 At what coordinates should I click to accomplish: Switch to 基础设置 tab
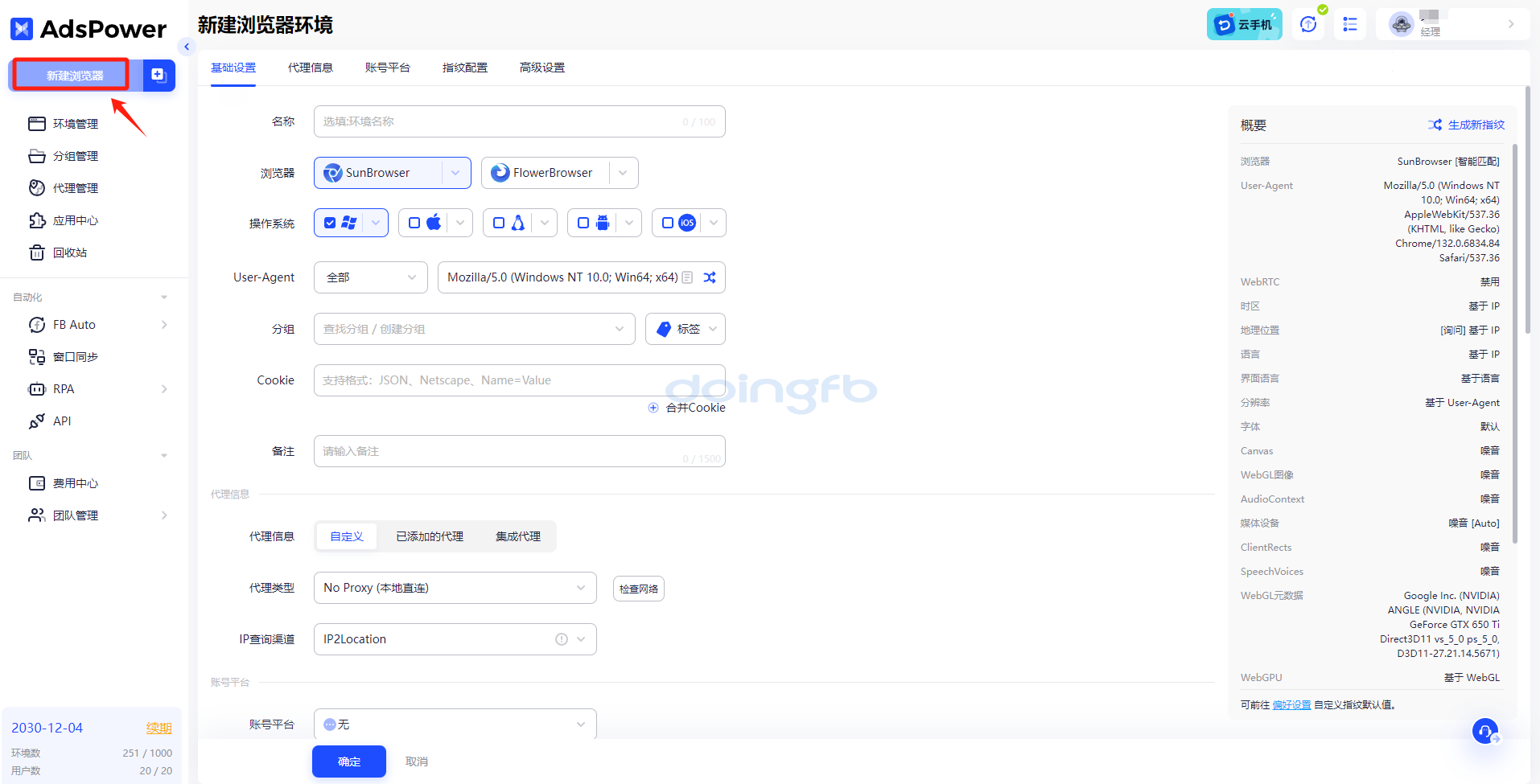[x=233, y=68]
